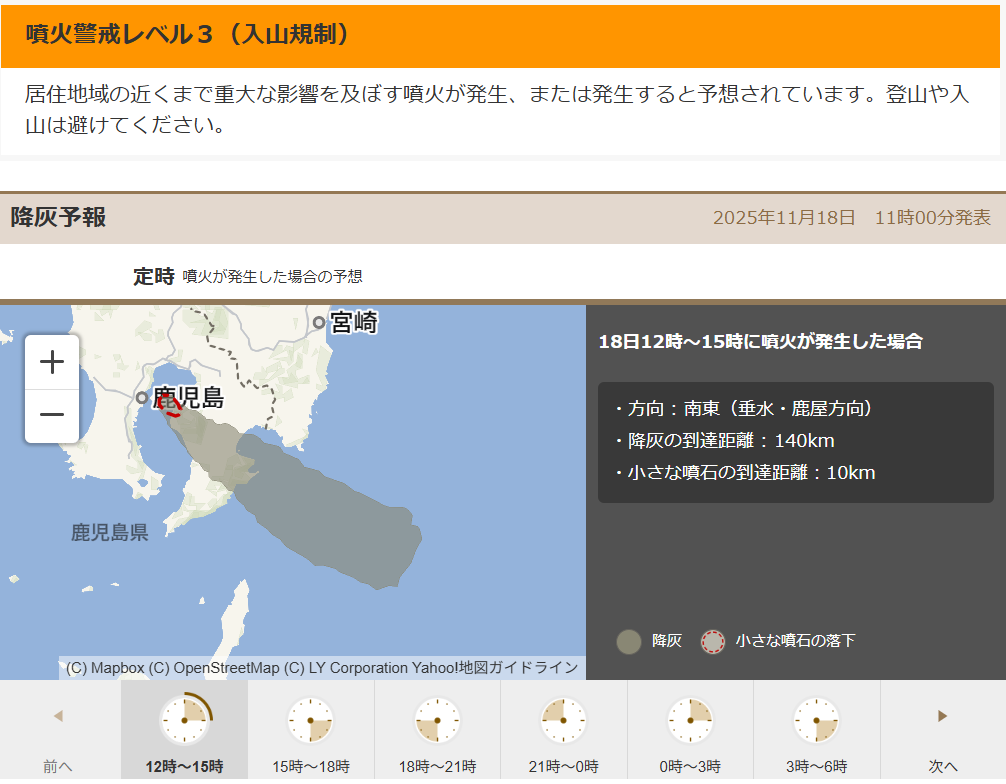The width and height of the screenshot is (1006, 784).
Task: Click the 宮崎 city marker on map
Action: [319, 322]
